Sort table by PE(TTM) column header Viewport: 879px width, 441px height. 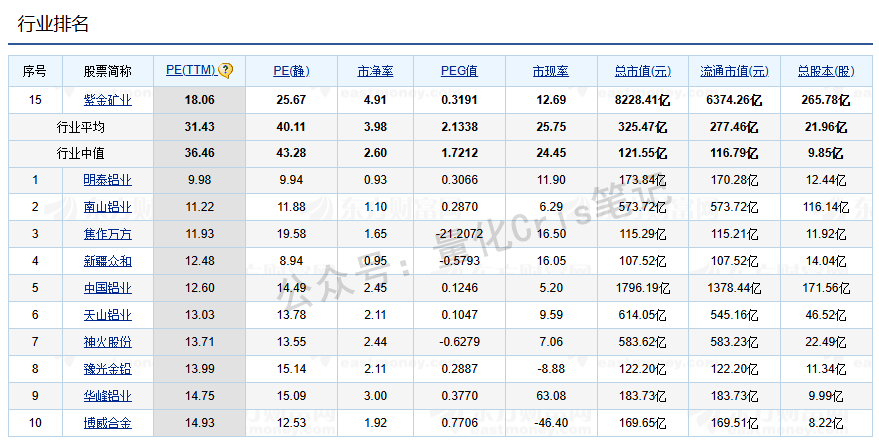pos(191,71)
